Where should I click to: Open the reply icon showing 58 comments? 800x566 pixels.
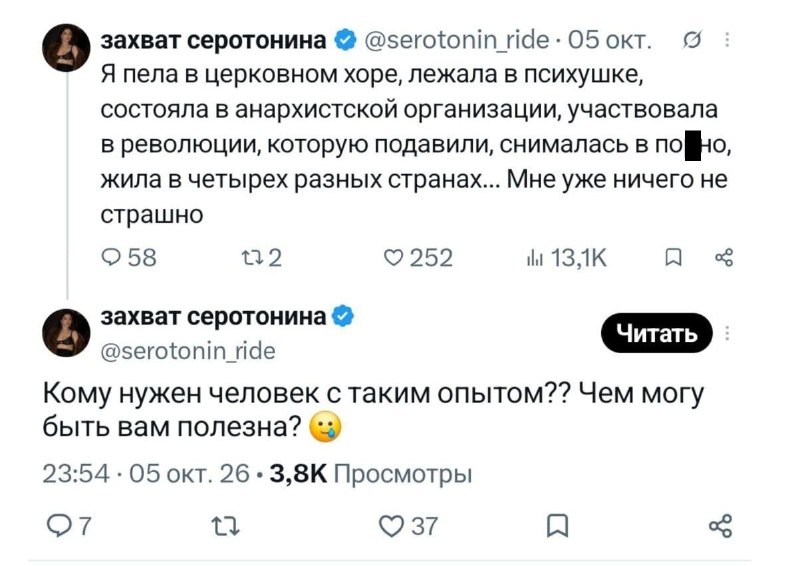129,258
